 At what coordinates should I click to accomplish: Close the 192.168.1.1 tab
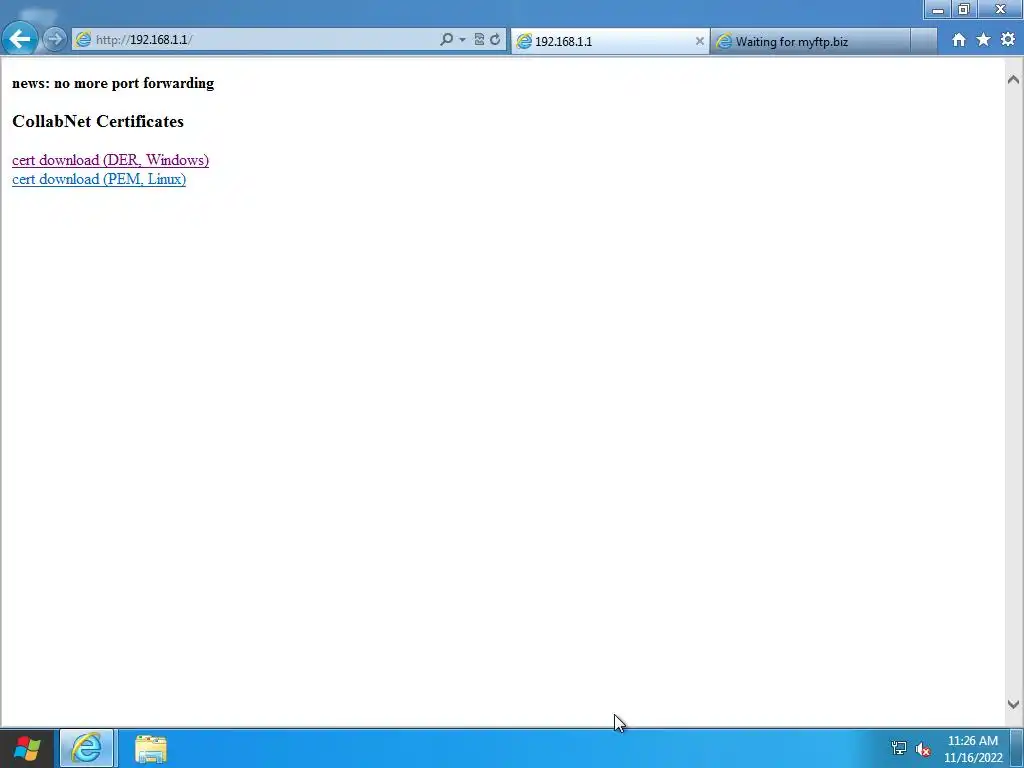[699, 41]
